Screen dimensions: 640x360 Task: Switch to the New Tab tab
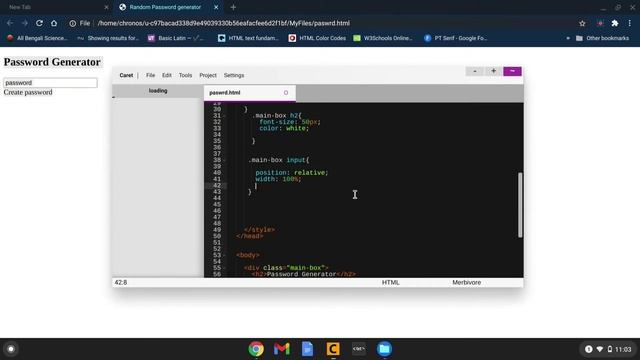(x=57, y=7)
